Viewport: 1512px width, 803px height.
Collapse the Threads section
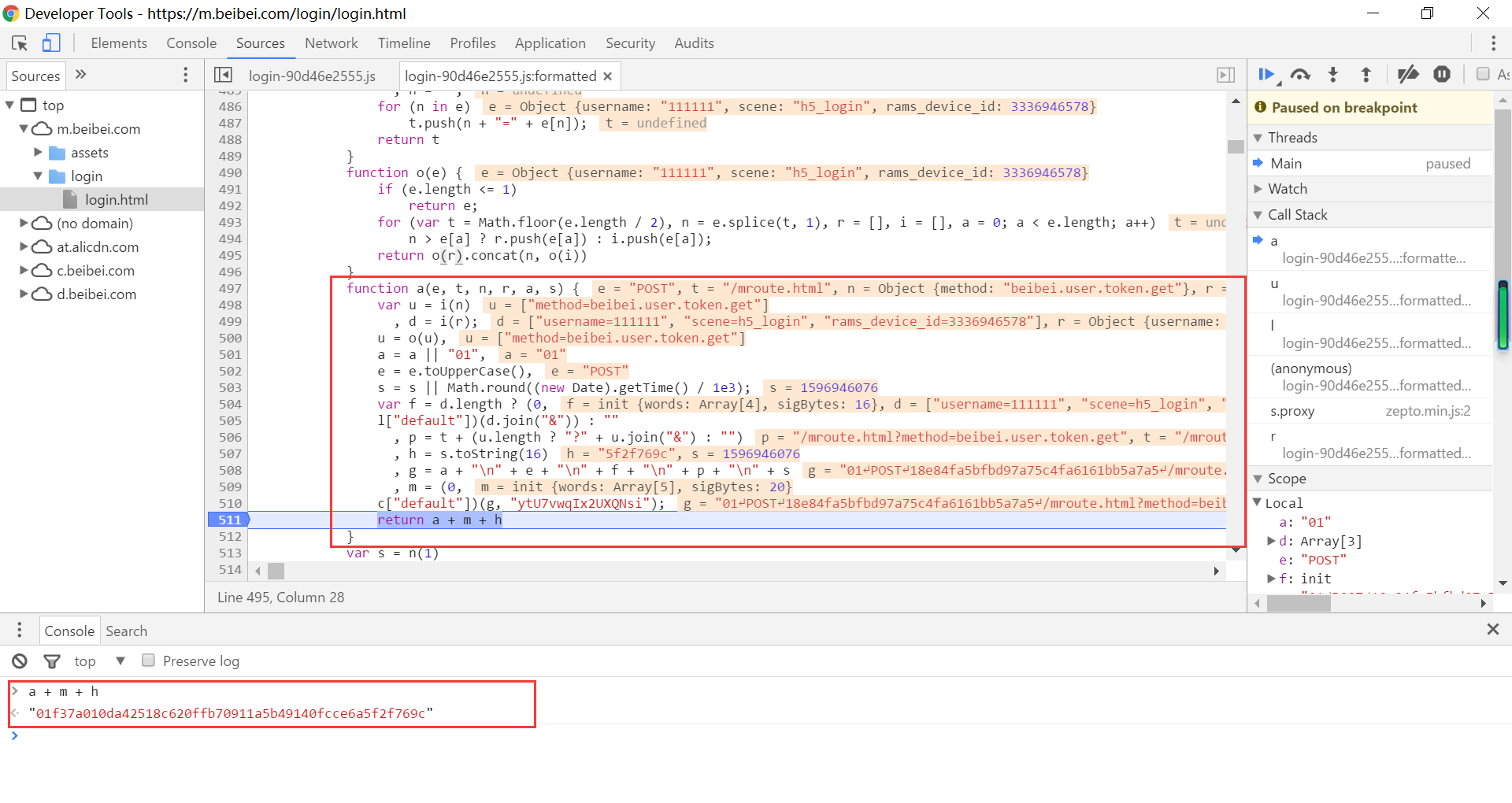coord(1258,138)
